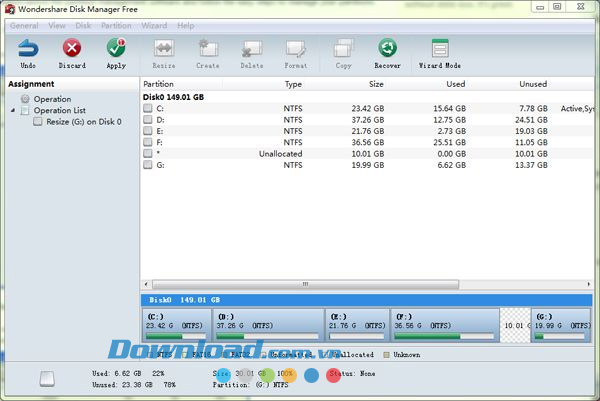Viewport: 600px width, 401px height.
Task: Click the Partition: (G:) NTFS status entry
Action: tap(250, 385)
